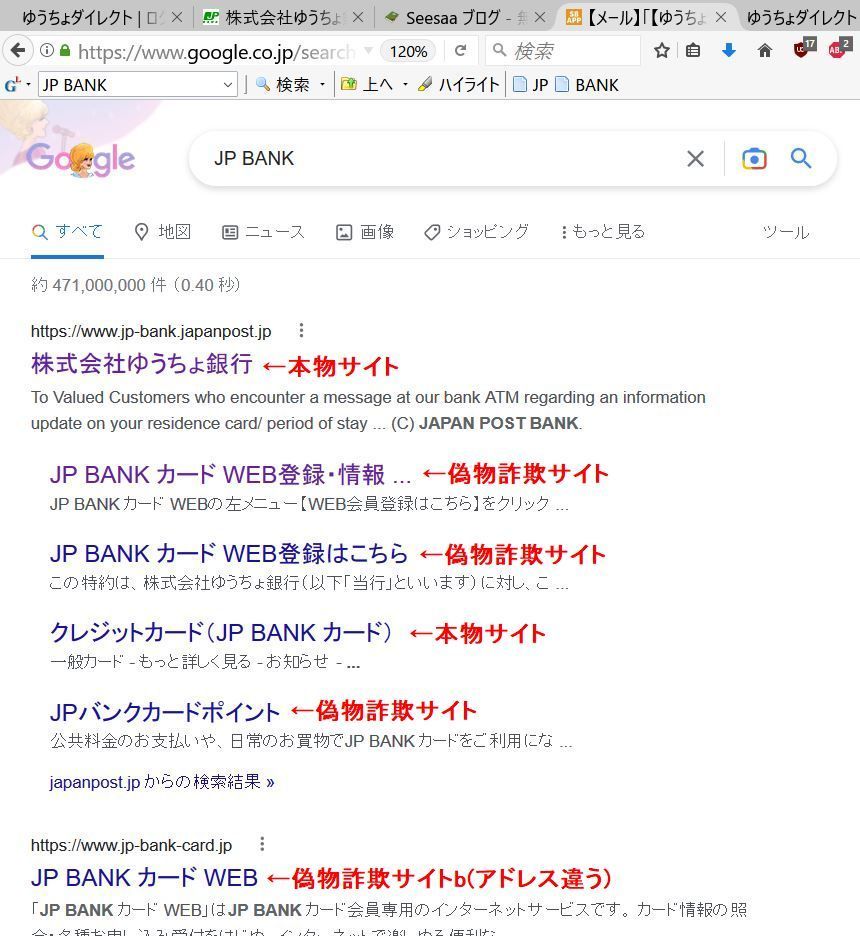
Task: Open the JP BANK toolbar combo box
Action: click(x=138, y=85)
